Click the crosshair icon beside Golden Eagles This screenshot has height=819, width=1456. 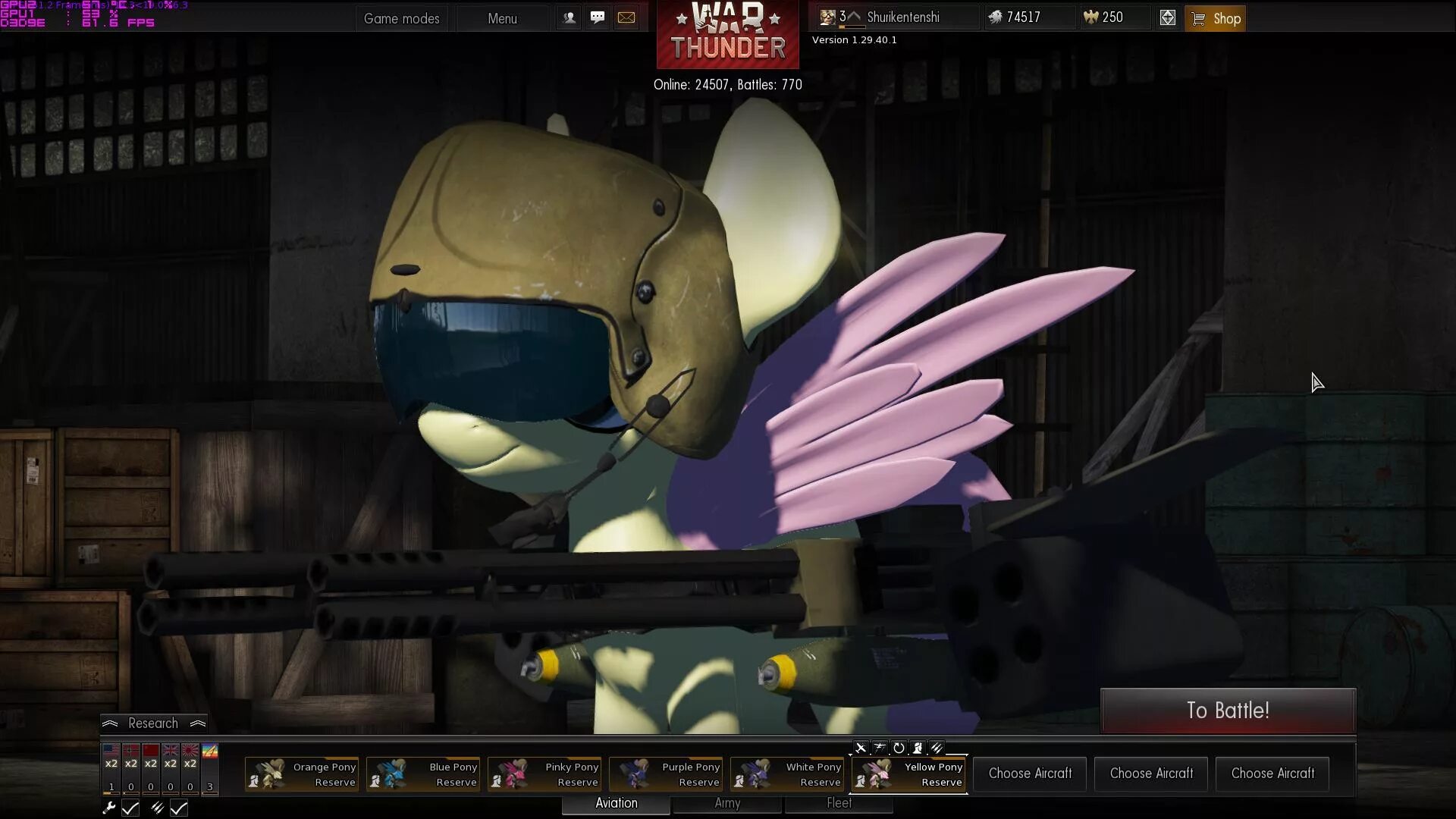[x=1167, y=18]
